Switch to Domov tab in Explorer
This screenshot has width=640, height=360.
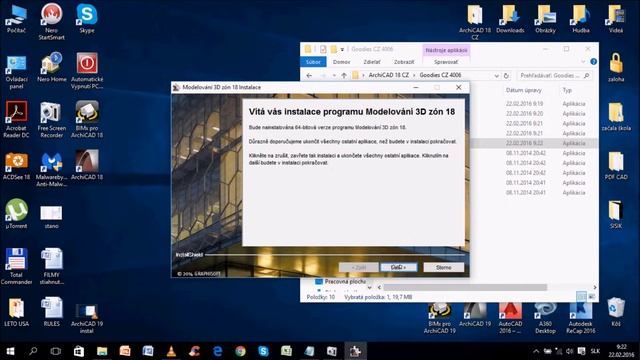tap(341, 62)
